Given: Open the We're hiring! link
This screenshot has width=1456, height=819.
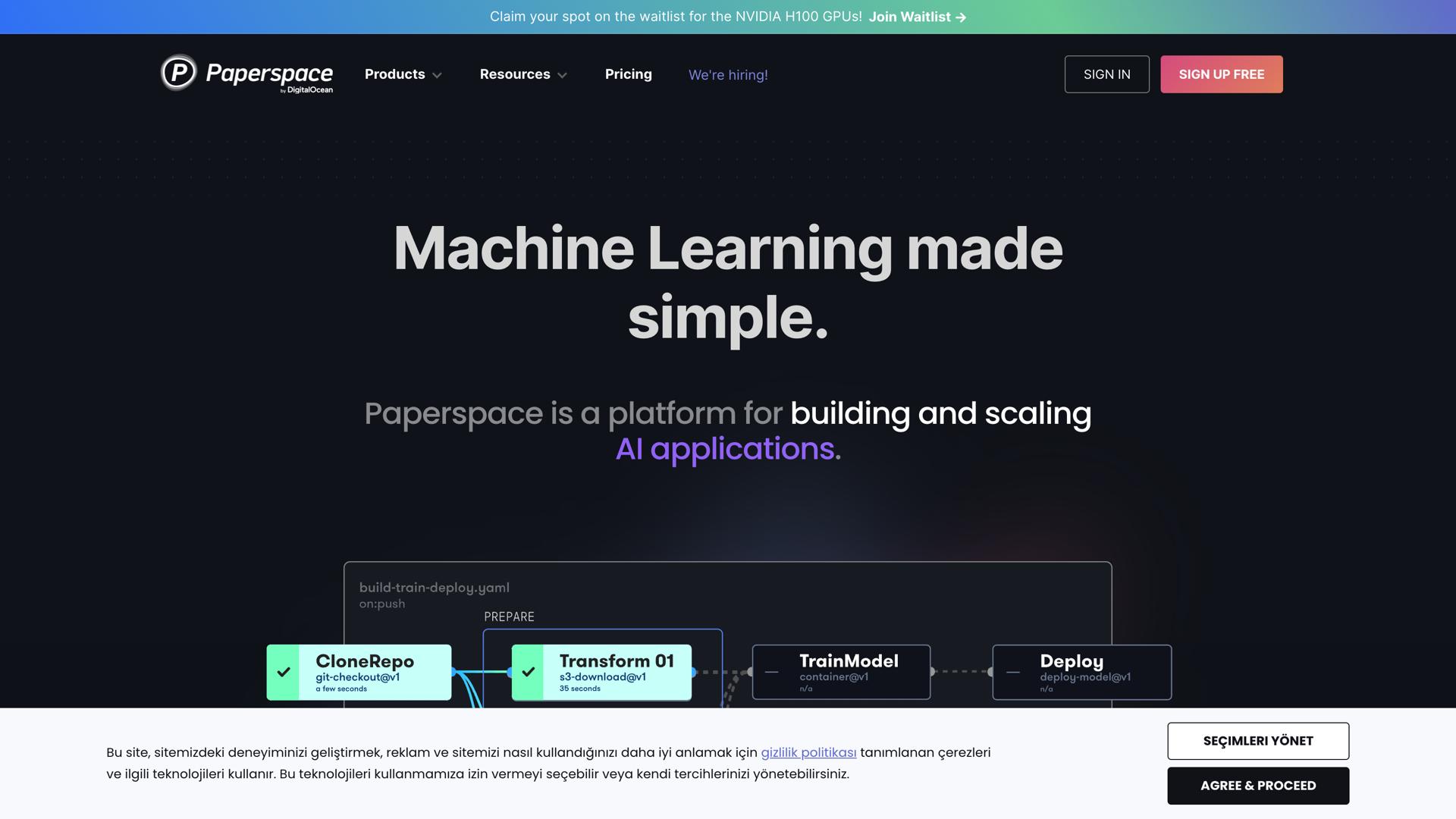Looking at the screenshot, I should tap(727, 75).
